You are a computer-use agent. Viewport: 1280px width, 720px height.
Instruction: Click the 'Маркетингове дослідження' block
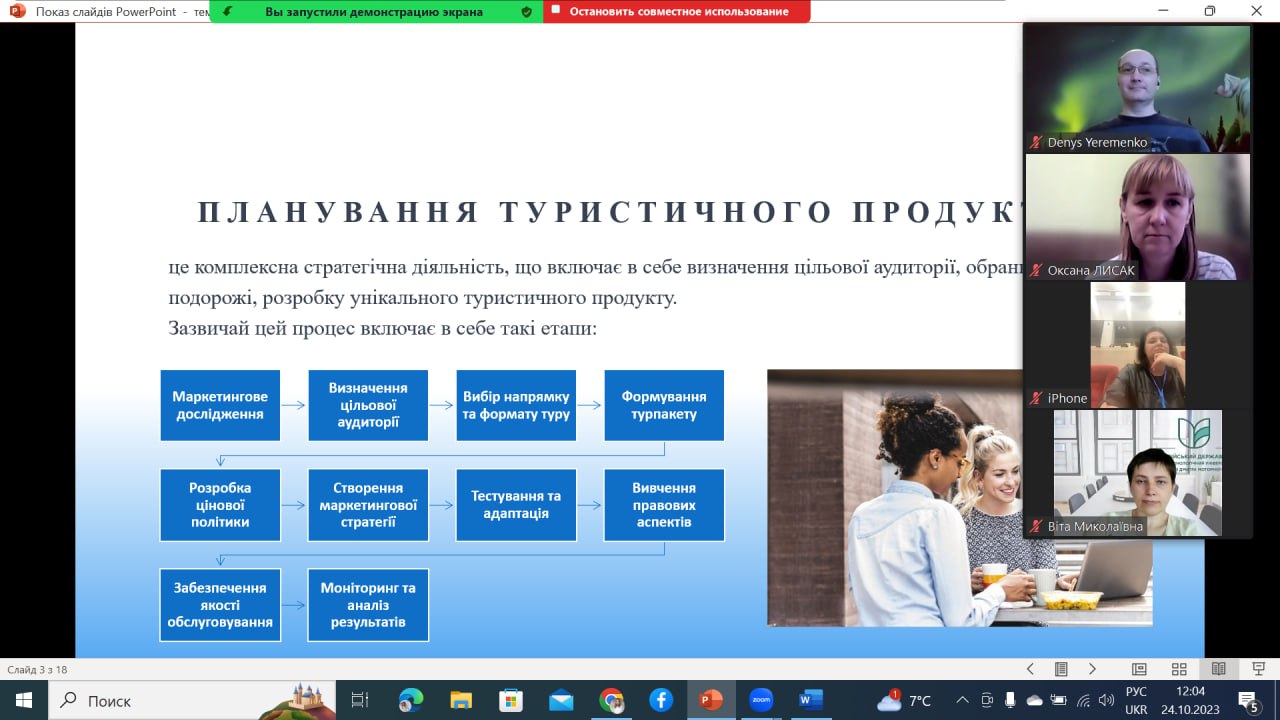point(220,405)
